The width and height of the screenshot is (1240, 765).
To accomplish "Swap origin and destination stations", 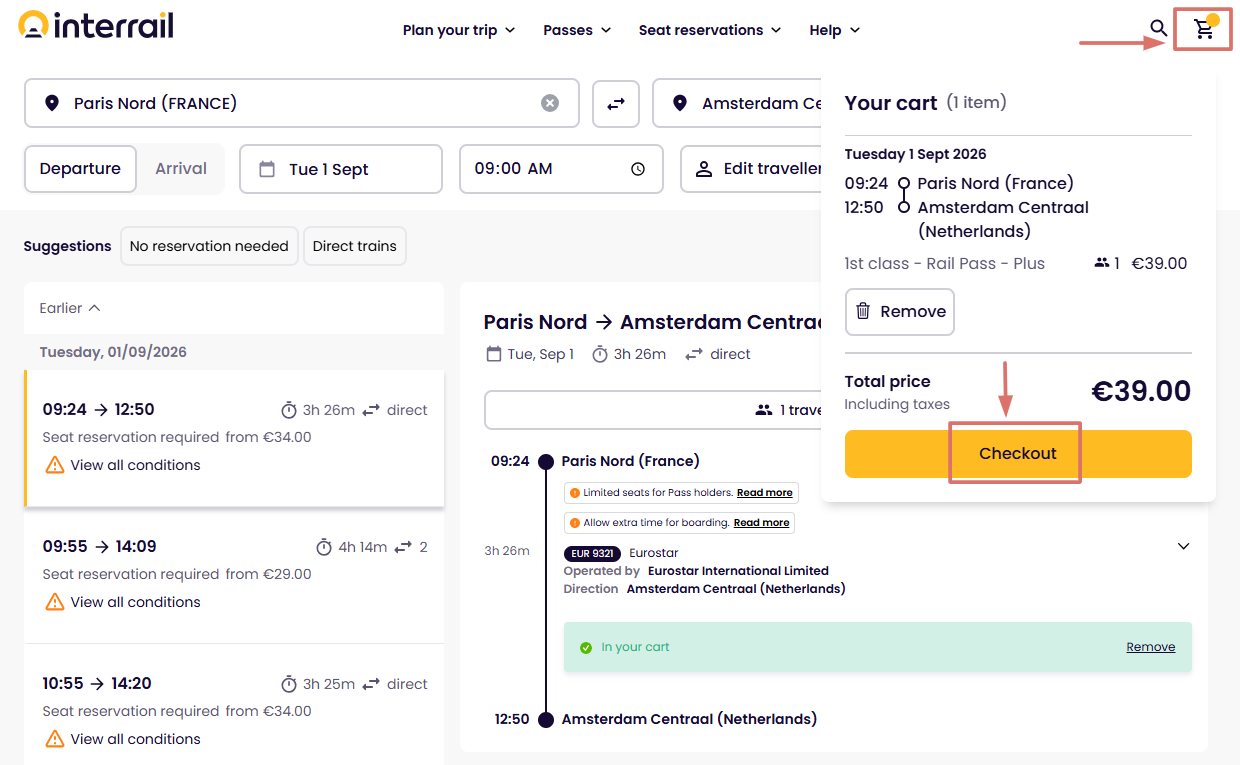I will tap(616, 103).
